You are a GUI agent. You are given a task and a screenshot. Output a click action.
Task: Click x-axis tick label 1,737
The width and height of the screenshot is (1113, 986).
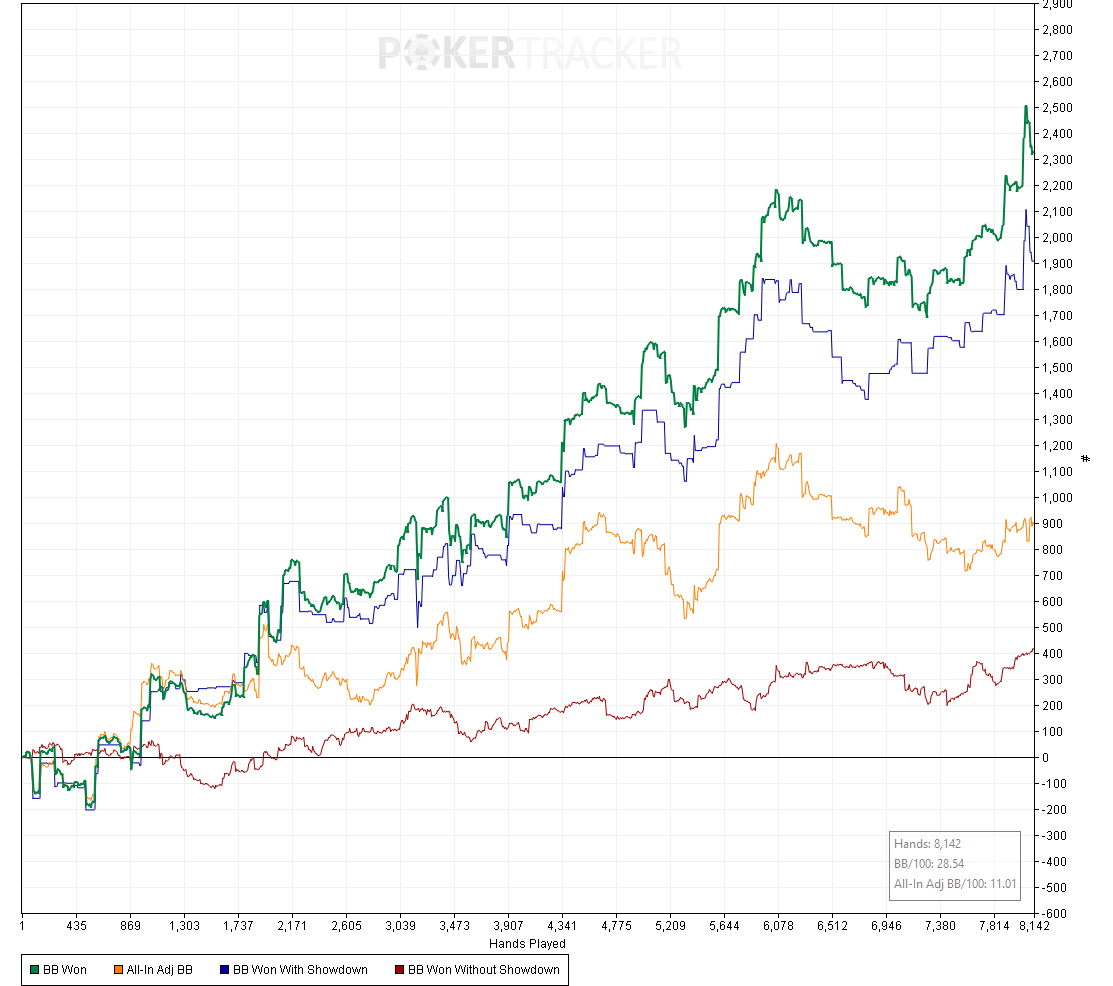coord(238,926)
